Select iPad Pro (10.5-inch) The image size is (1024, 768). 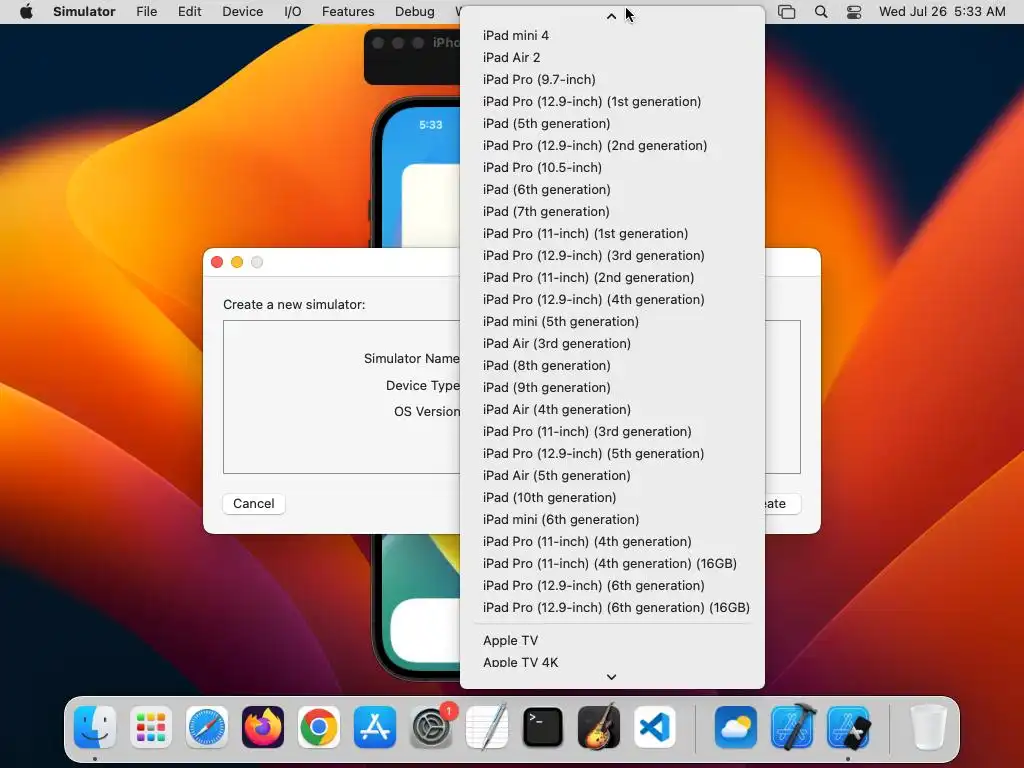click(x=613, y=167)
